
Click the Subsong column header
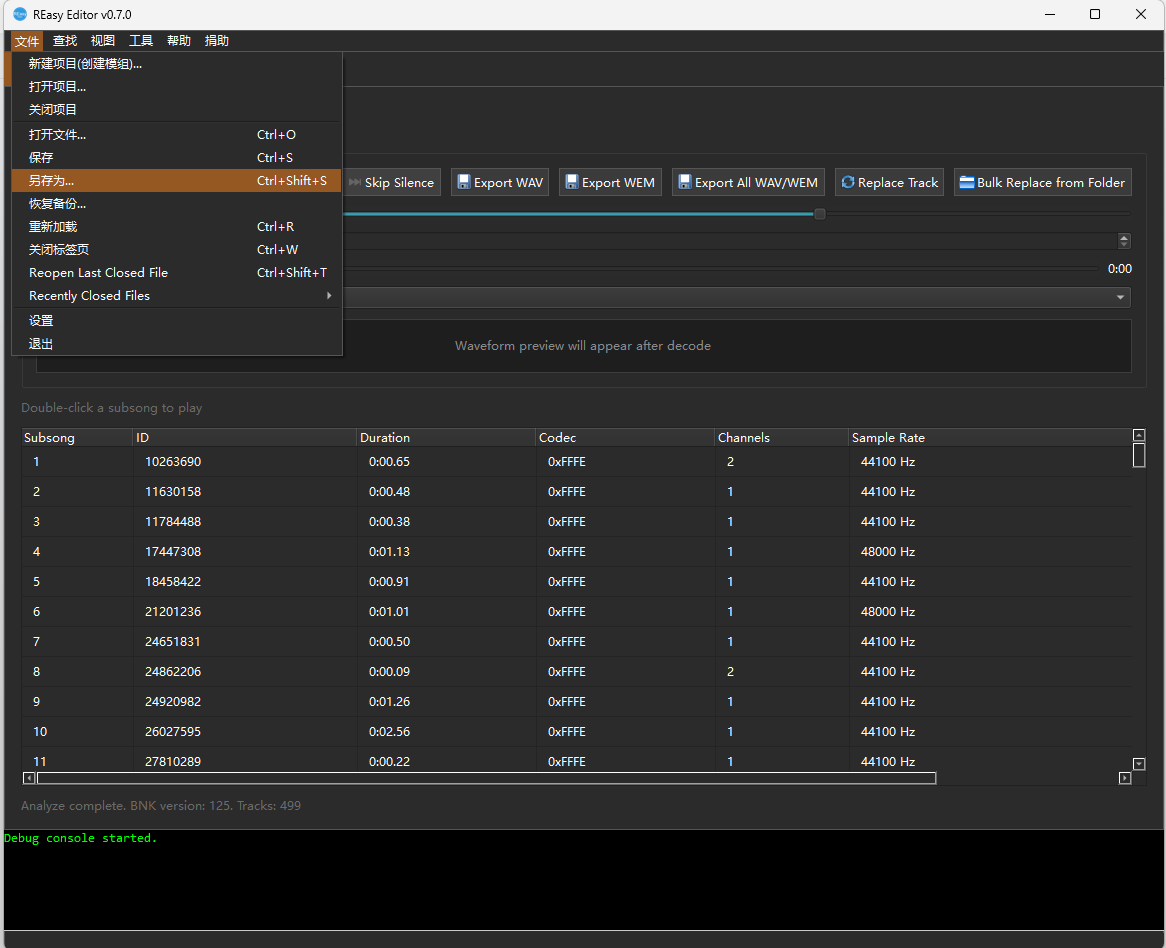click(x=77, y=438)
